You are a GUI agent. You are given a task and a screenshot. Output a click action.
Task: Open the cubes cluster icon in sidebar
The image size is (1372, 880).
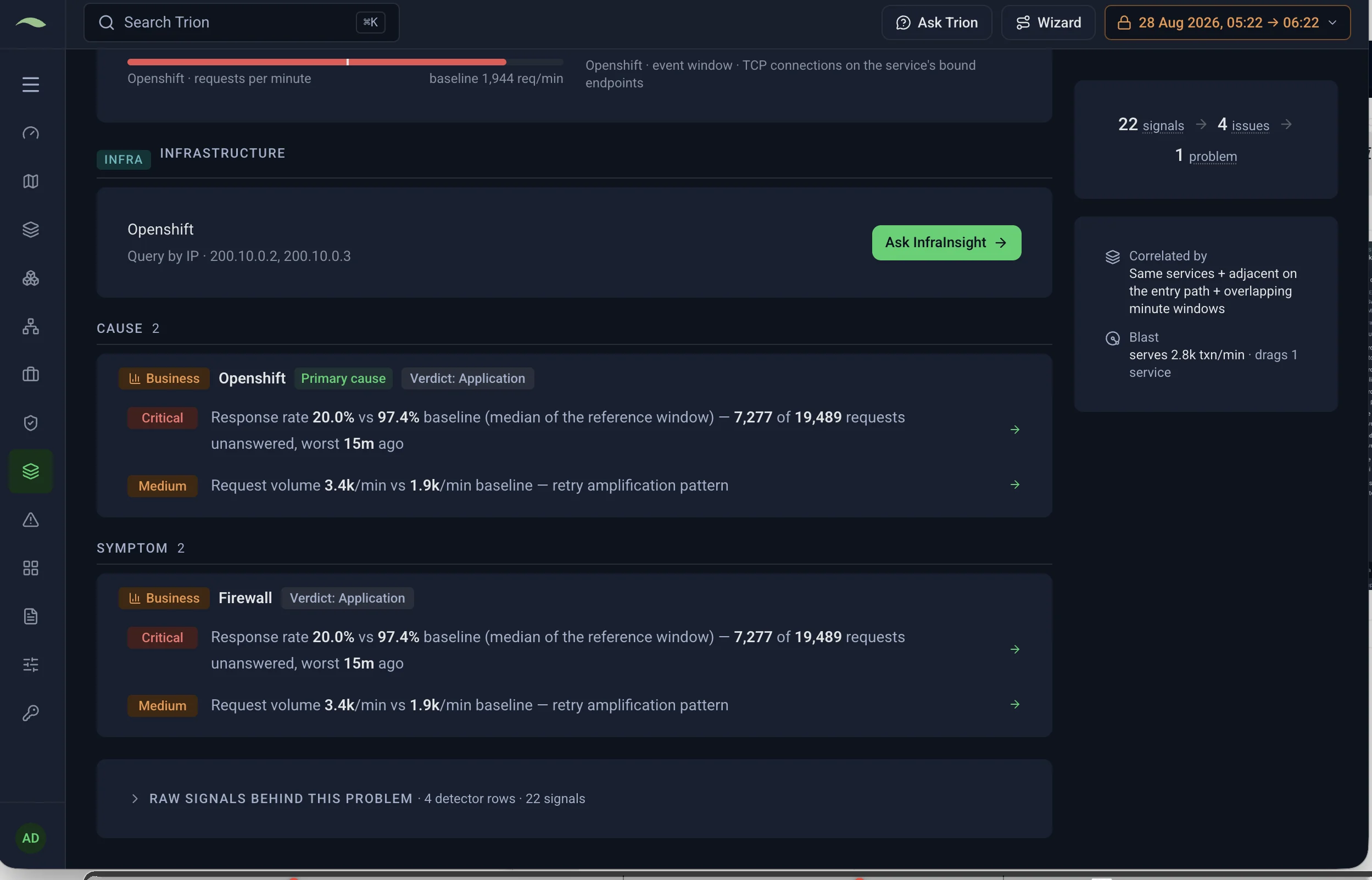coord(31,279)
